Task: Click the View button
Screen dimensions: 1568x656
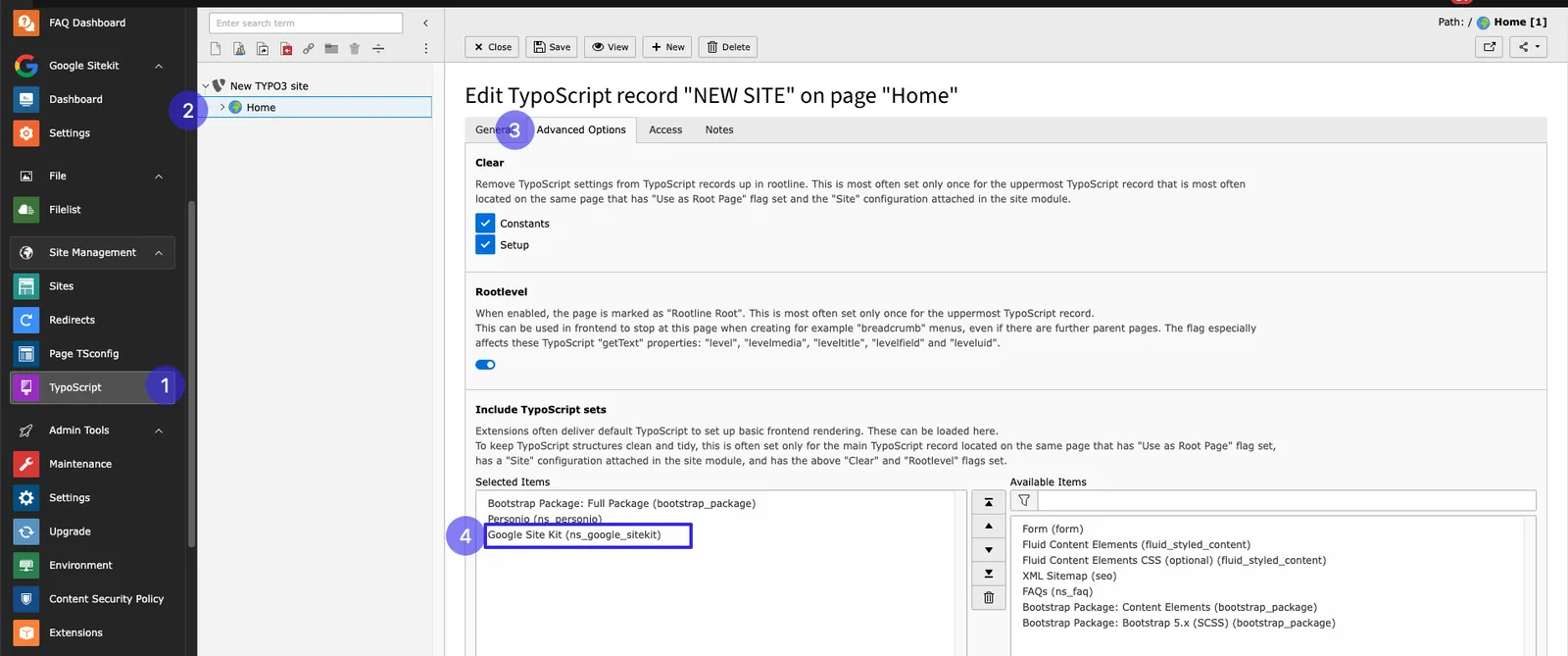Action: 611,47
